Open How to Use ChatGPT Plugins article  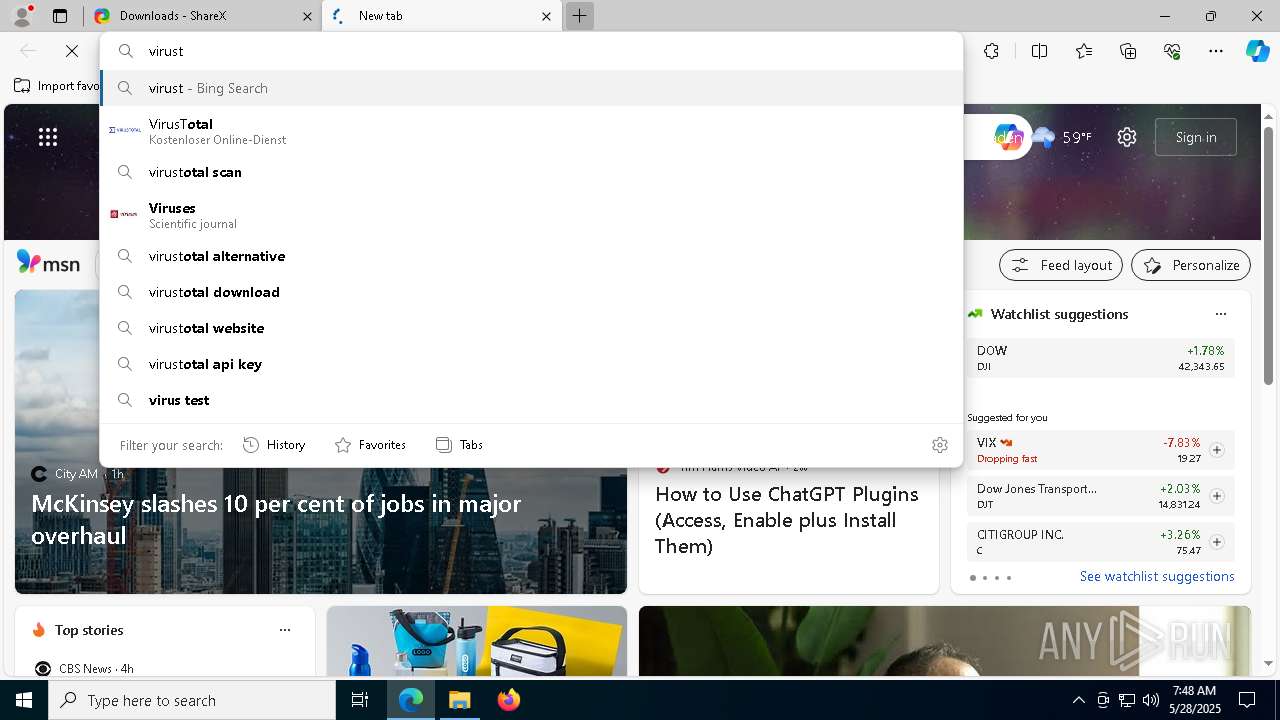click(787, 520)
